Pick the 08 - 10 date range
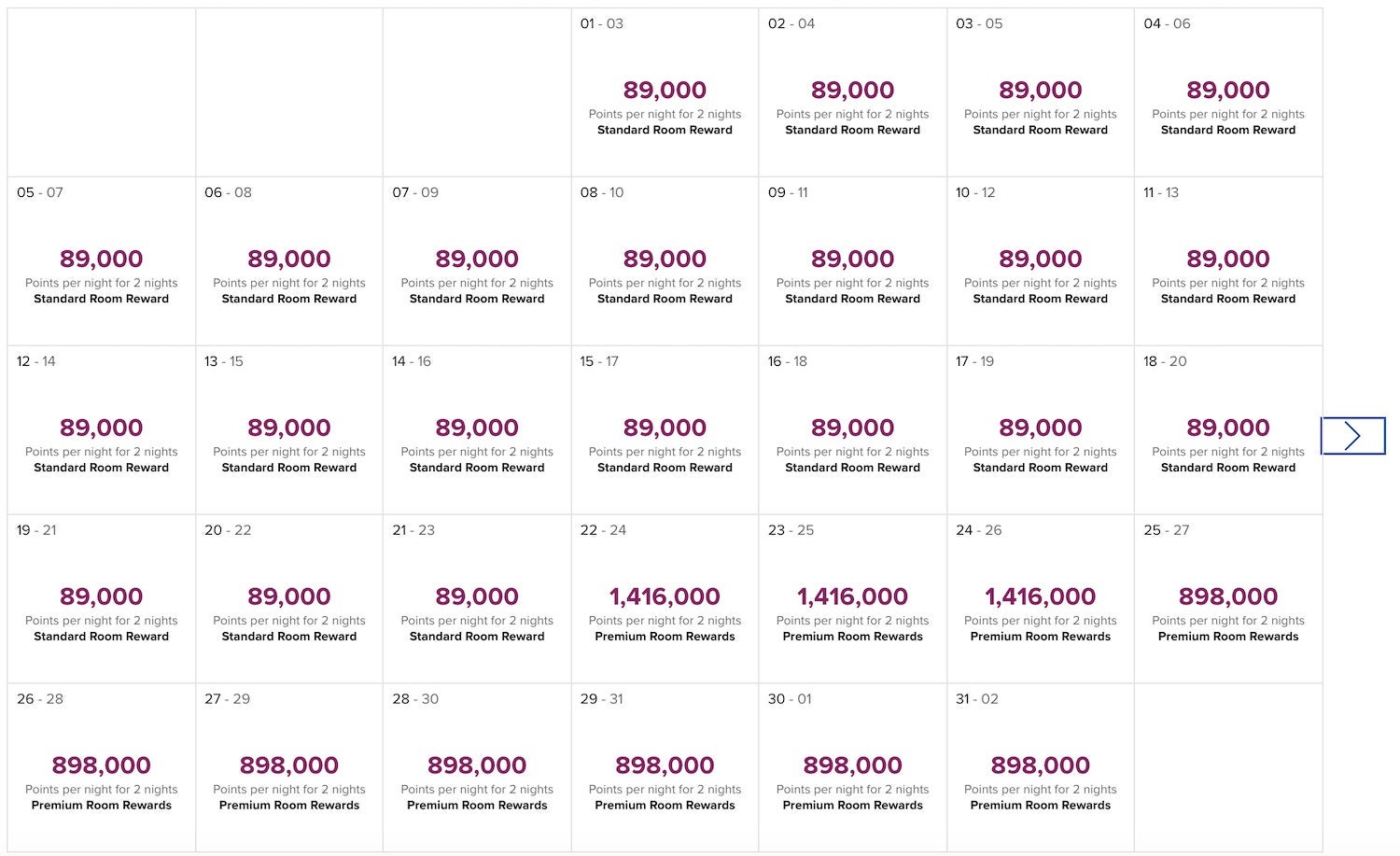This screenshot has width=1400, height=856. 665,261
